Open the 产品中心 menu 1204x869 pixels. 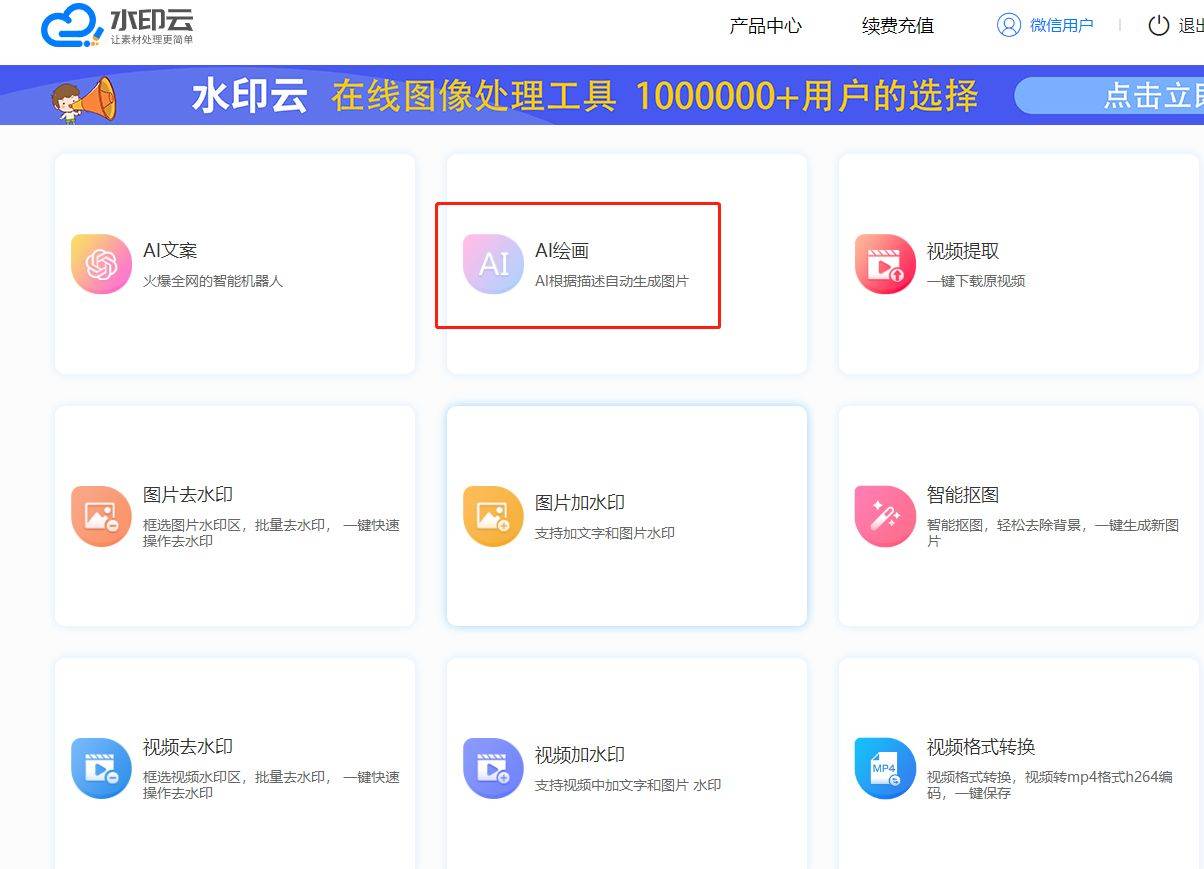tap(765, 26)
